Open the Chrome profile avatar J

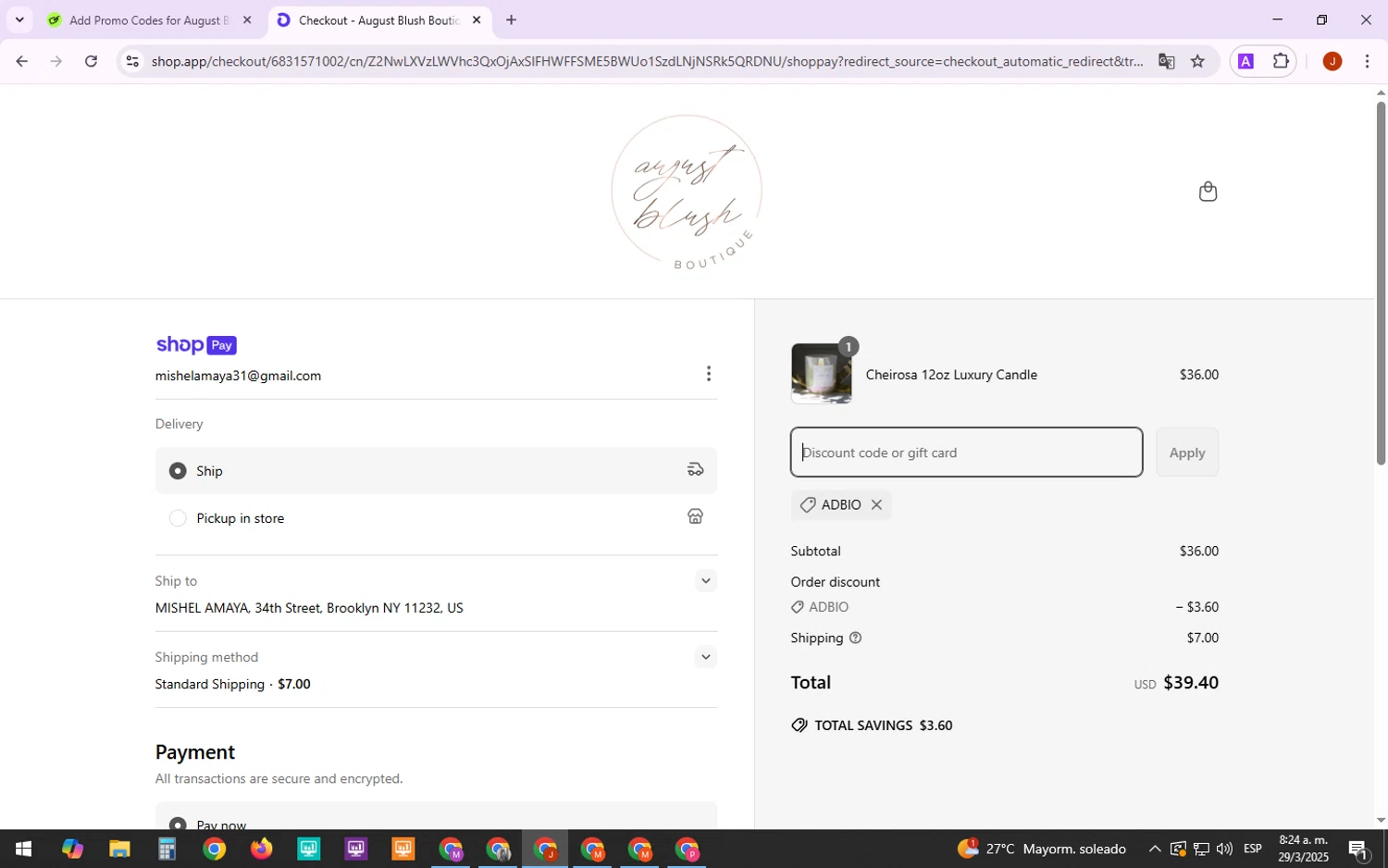[1332, 61]
